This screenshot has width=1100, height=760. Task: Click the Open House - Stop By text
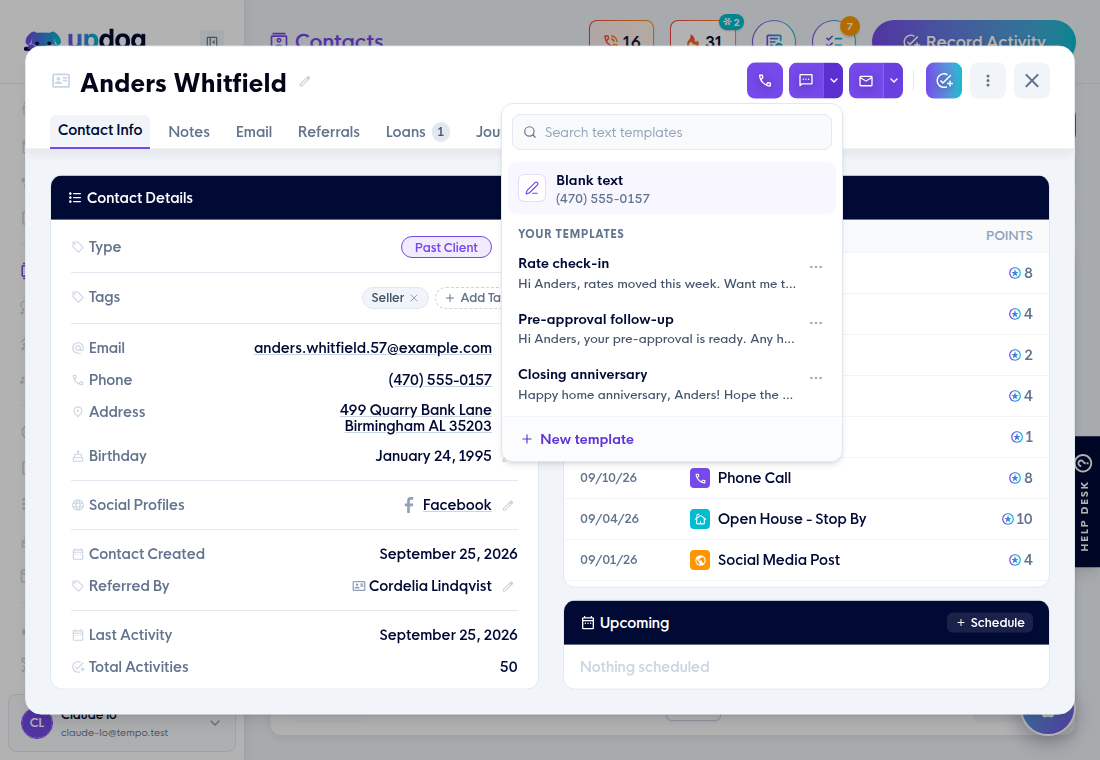pos(792,519)
